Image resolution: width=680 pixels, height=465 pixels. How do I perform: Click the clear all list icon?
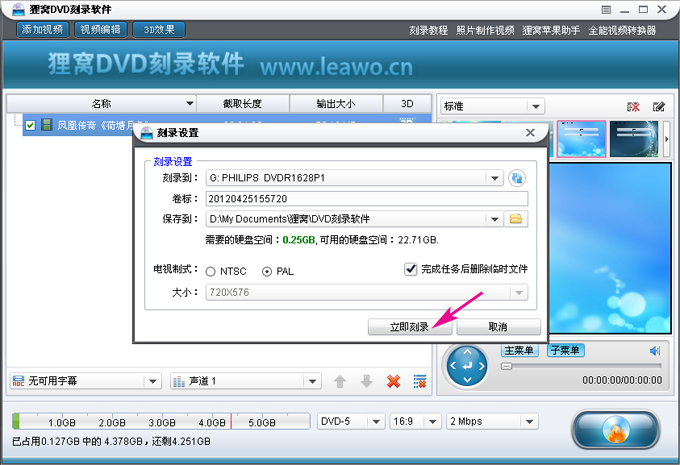click(420, 381)
